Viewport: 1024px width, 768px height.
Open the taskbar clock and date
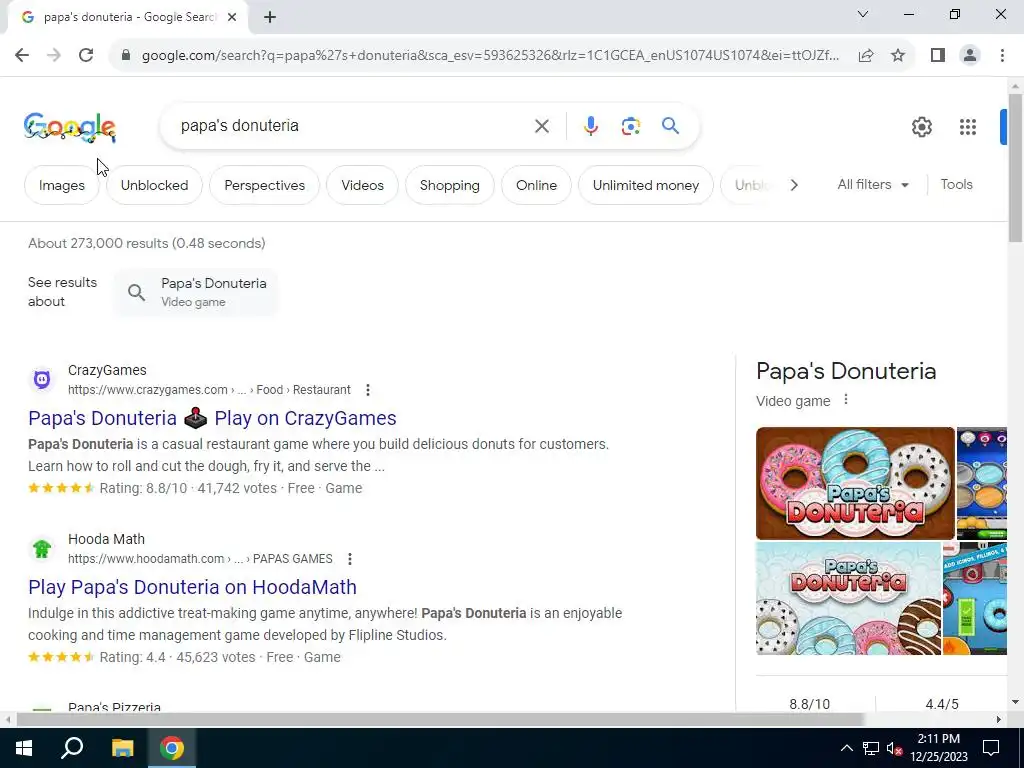click(x=938, y=748)
